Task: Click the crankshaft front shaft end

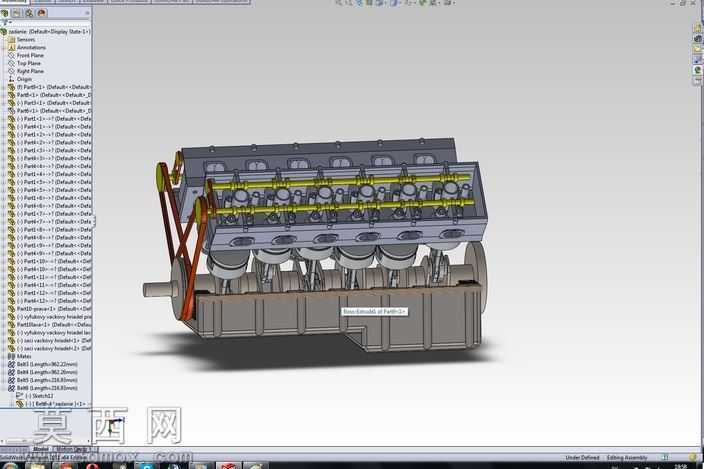Action: coord(157,289)
